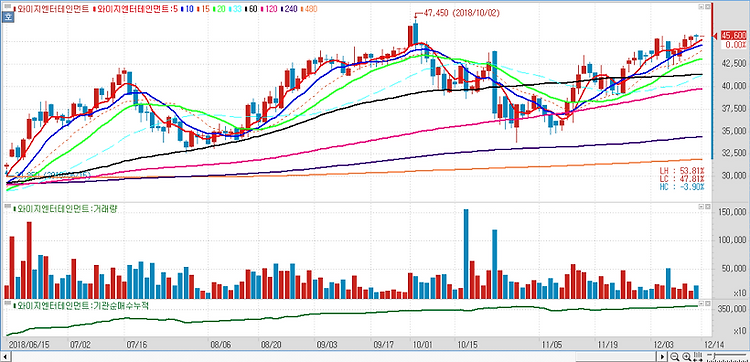Click the horizontal scrollbar left arrow

[6, 357]
